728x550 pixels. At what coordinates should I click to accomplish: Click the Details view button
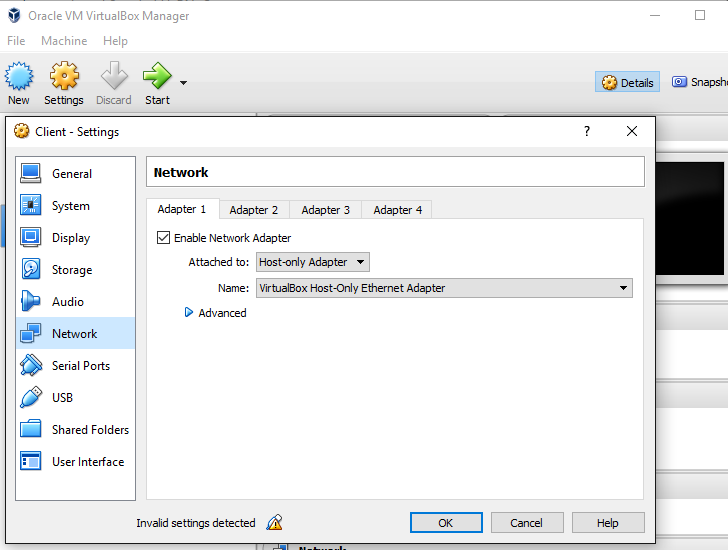coord(627,83)
